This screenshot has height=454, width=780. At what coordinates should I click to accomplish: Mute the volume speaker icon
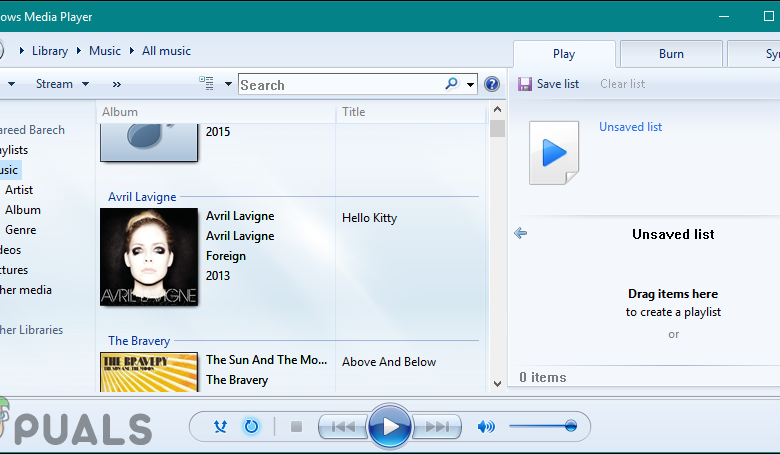tap(486, 426)
